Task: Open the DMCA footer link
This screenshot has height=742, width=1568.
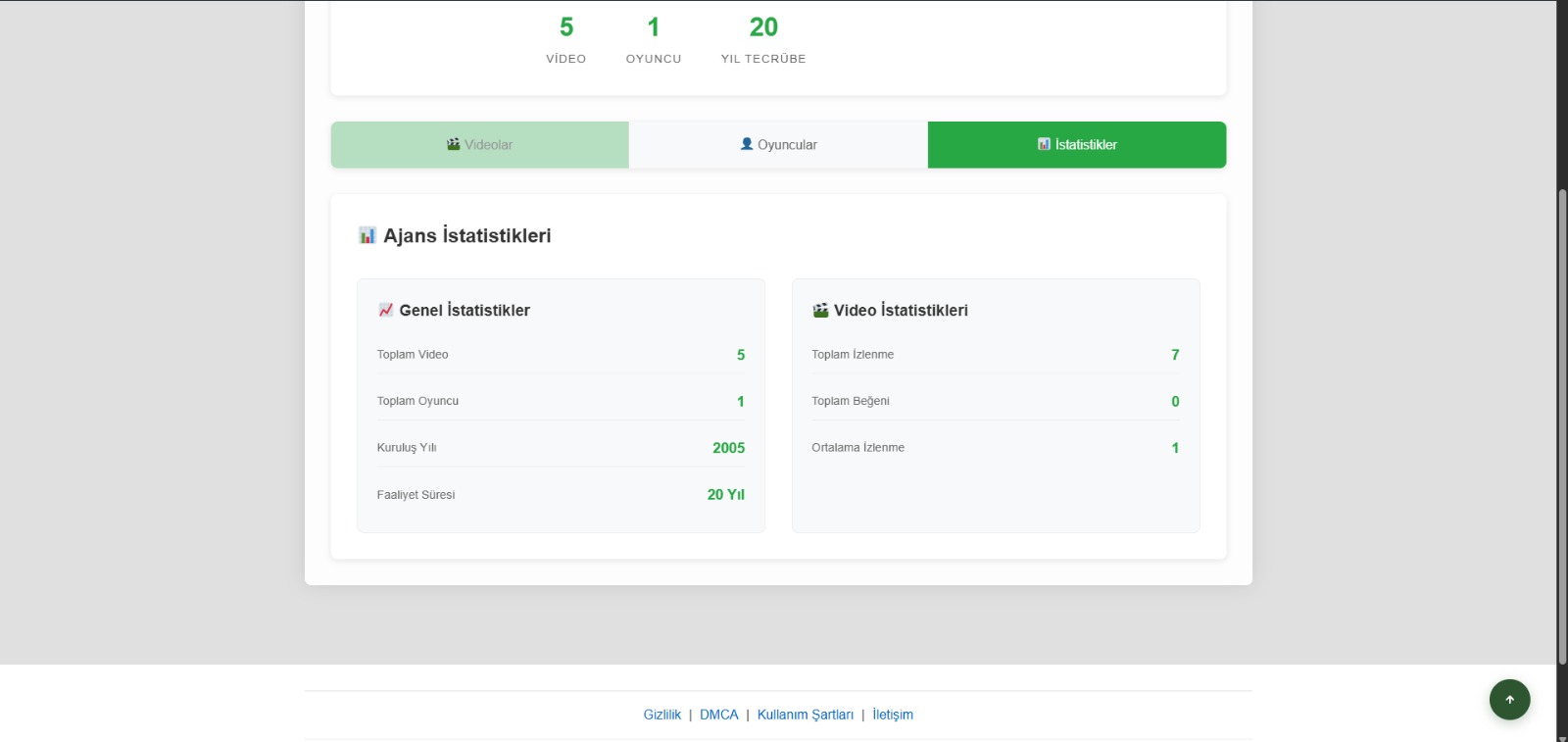Action: (x=718, y=715)
